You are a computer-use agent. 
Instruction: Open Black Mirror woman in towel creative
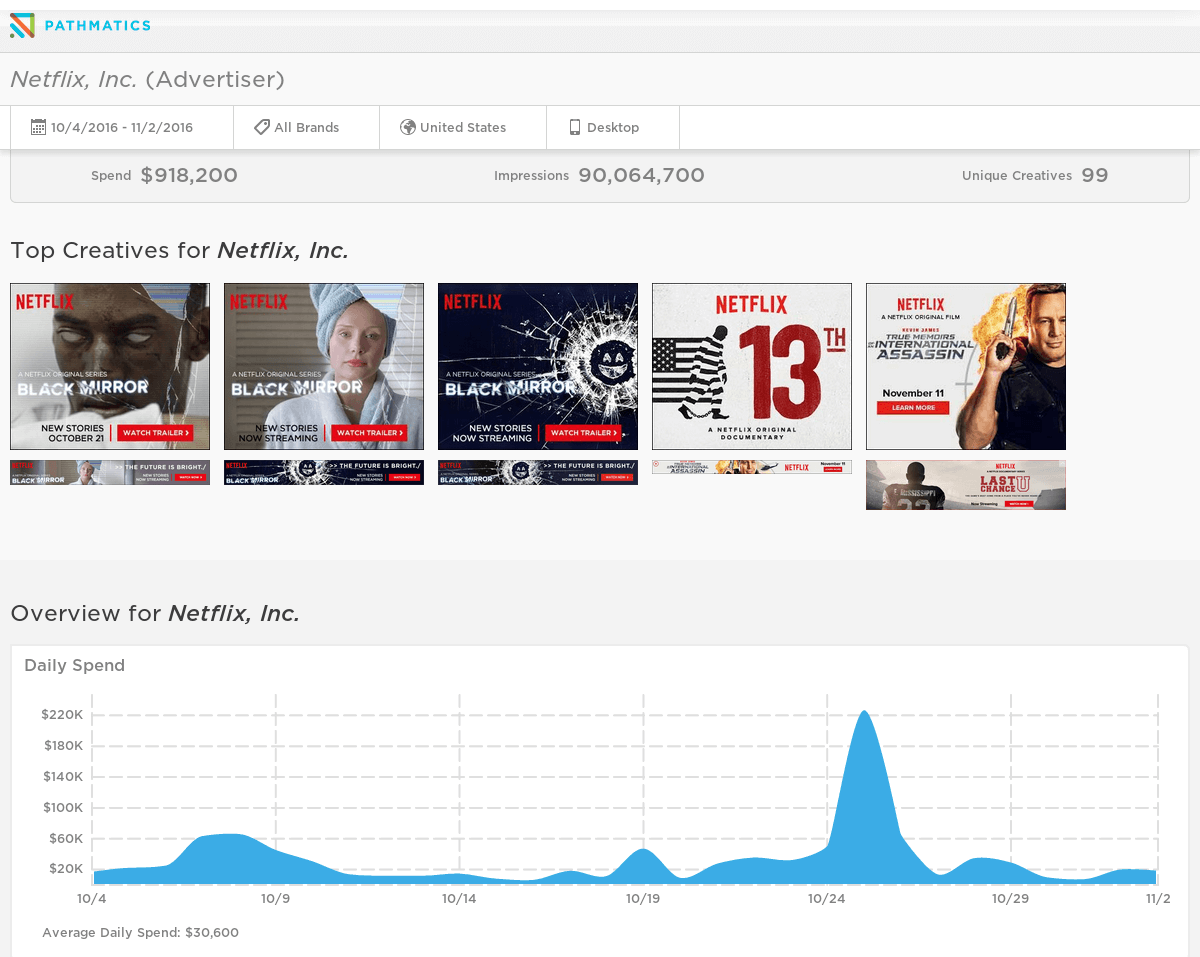coord(324,366)
